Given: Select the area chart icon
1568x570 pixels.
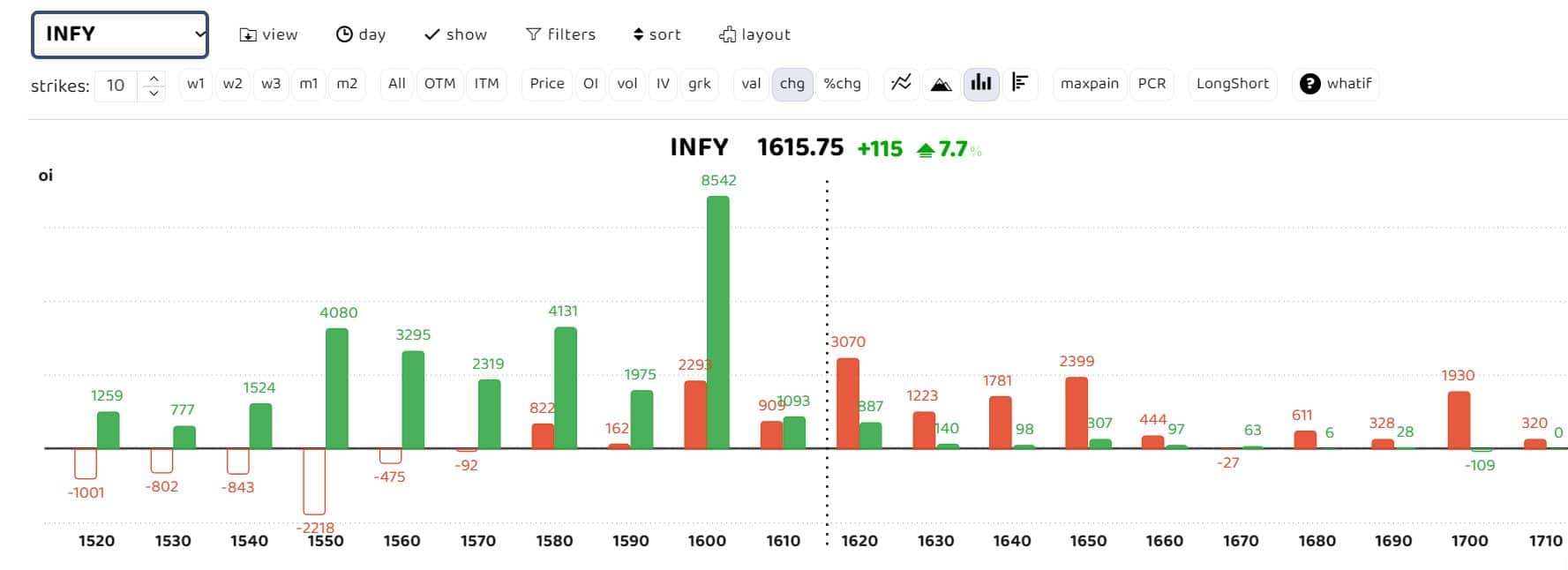Looking at the screenshot, I should (x=941, y=84).
